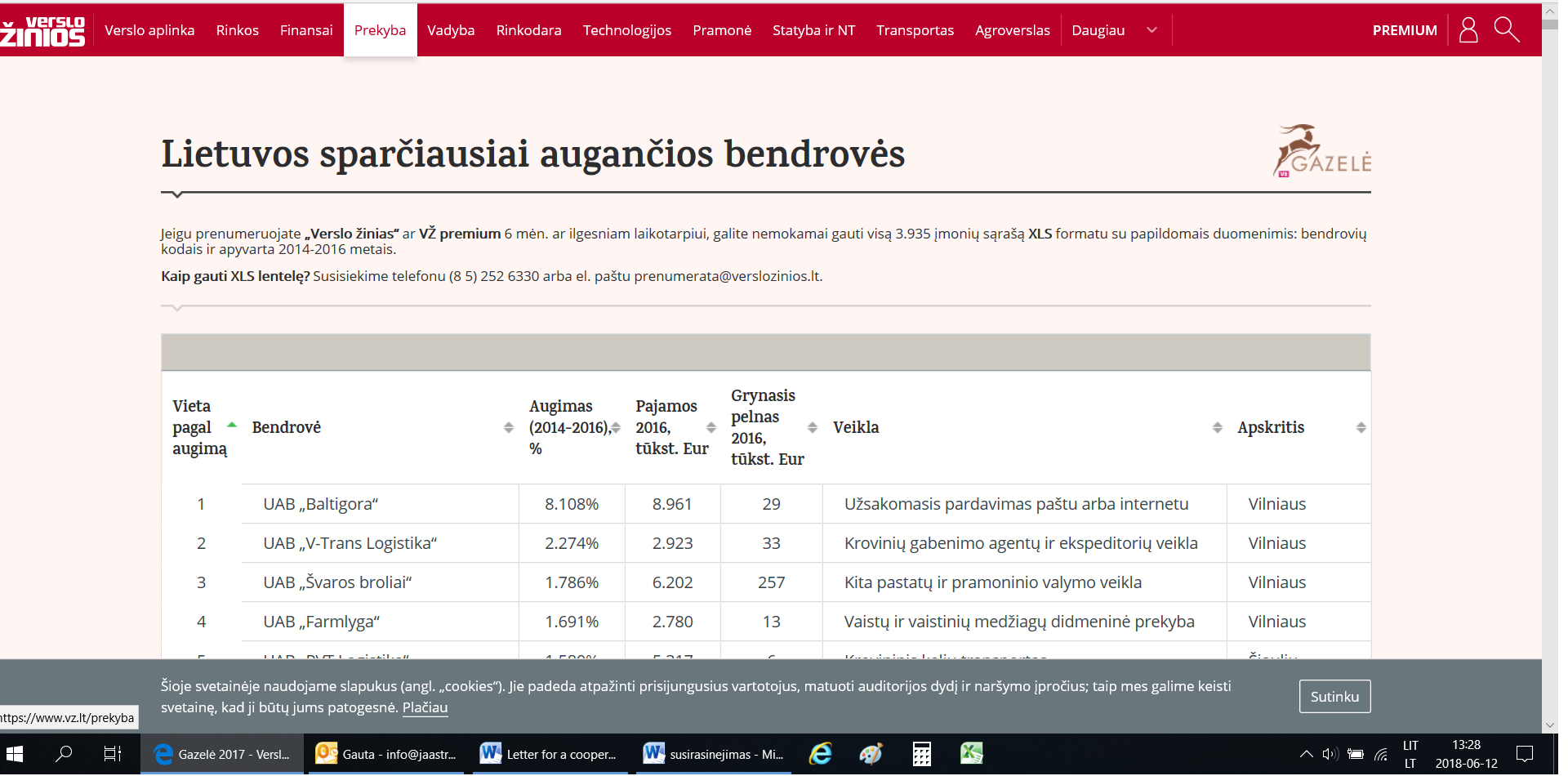Accept cookies with Sutinku button
1568x776 pixels.
[x=1335, y=697]
